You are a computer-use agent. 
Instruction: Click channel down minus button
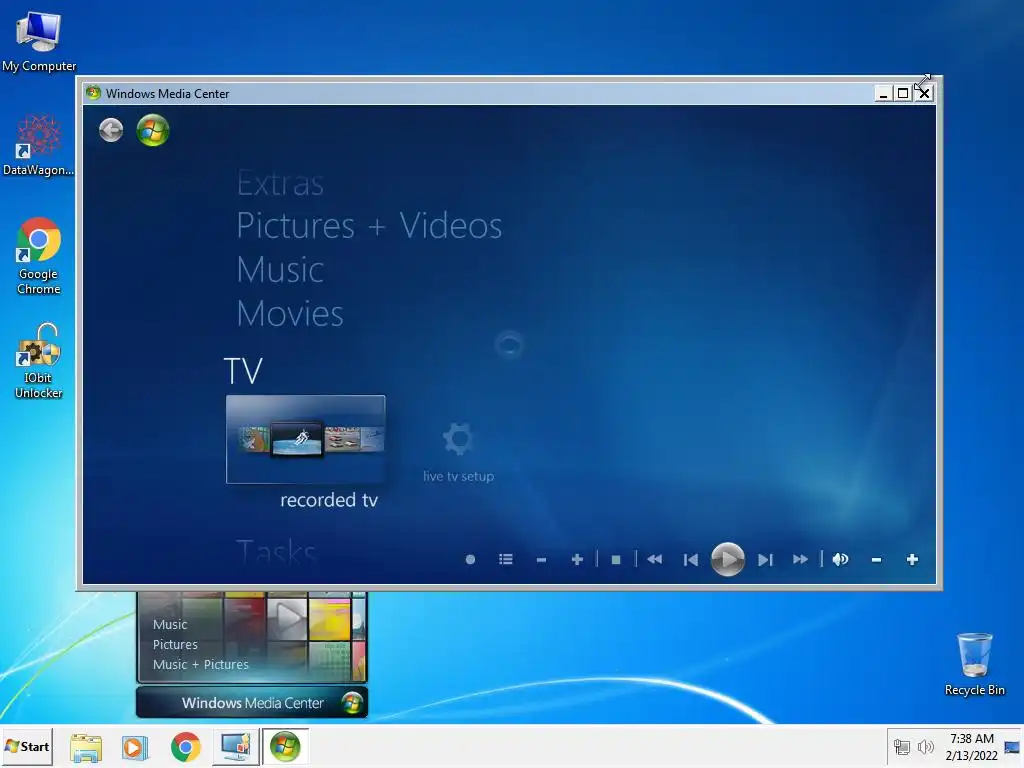(541, 560)
